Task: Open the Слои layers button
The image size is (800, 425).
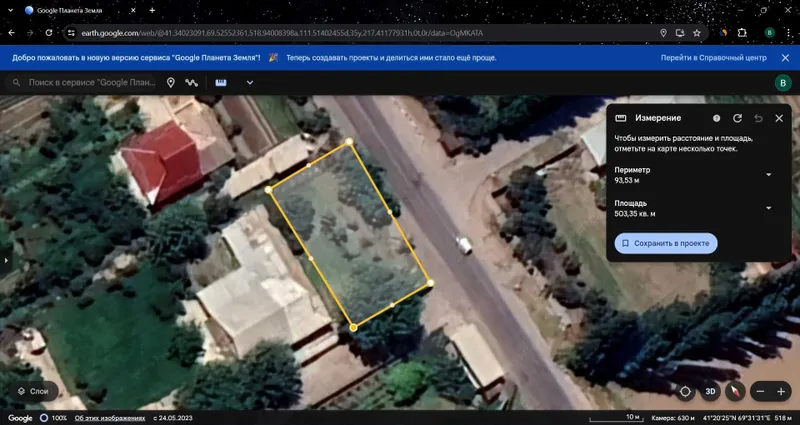Action: pyautogui.click(x=33, y=391)
